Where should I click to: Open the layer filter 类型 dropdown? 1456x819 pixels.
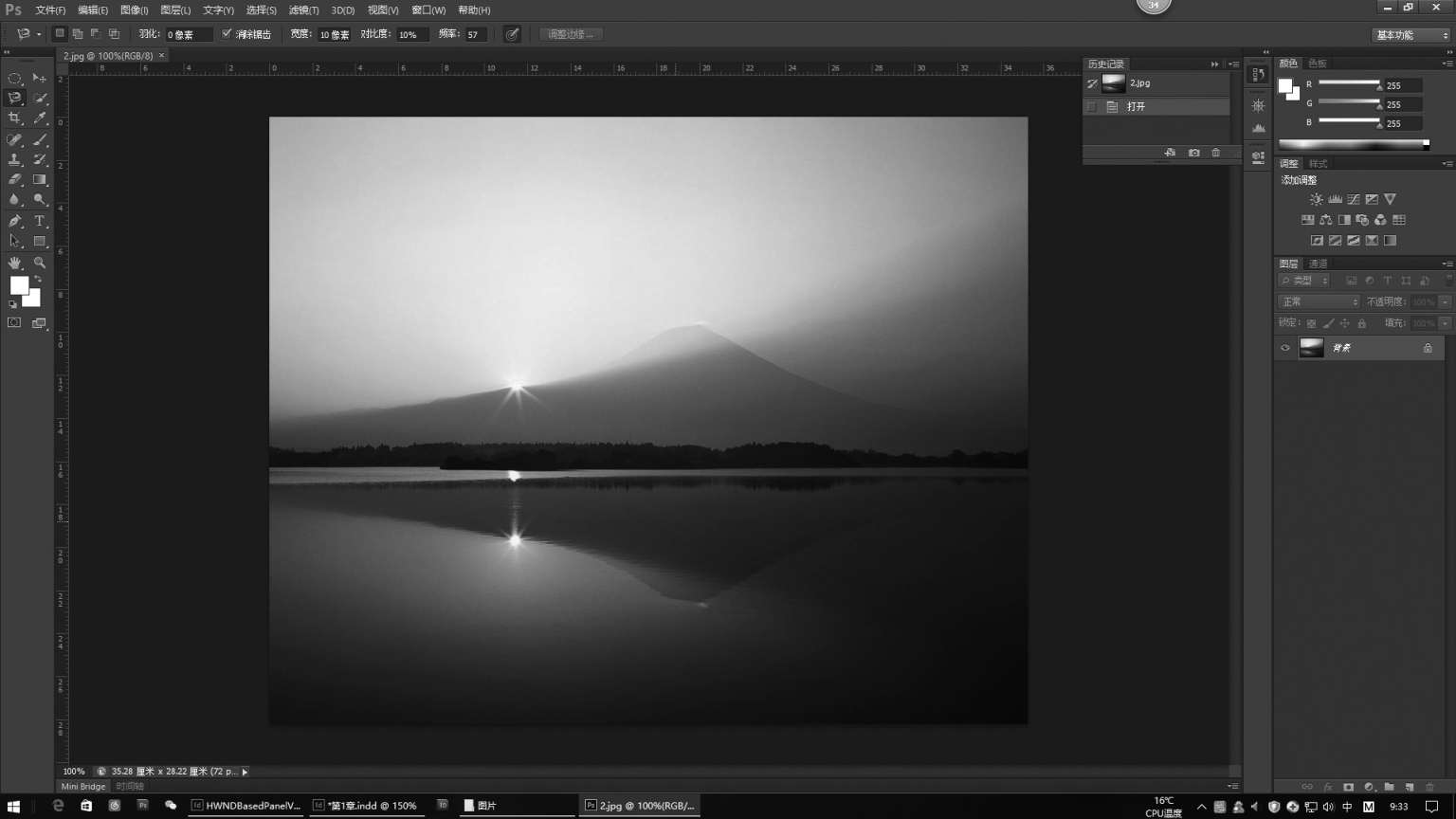1304,281
